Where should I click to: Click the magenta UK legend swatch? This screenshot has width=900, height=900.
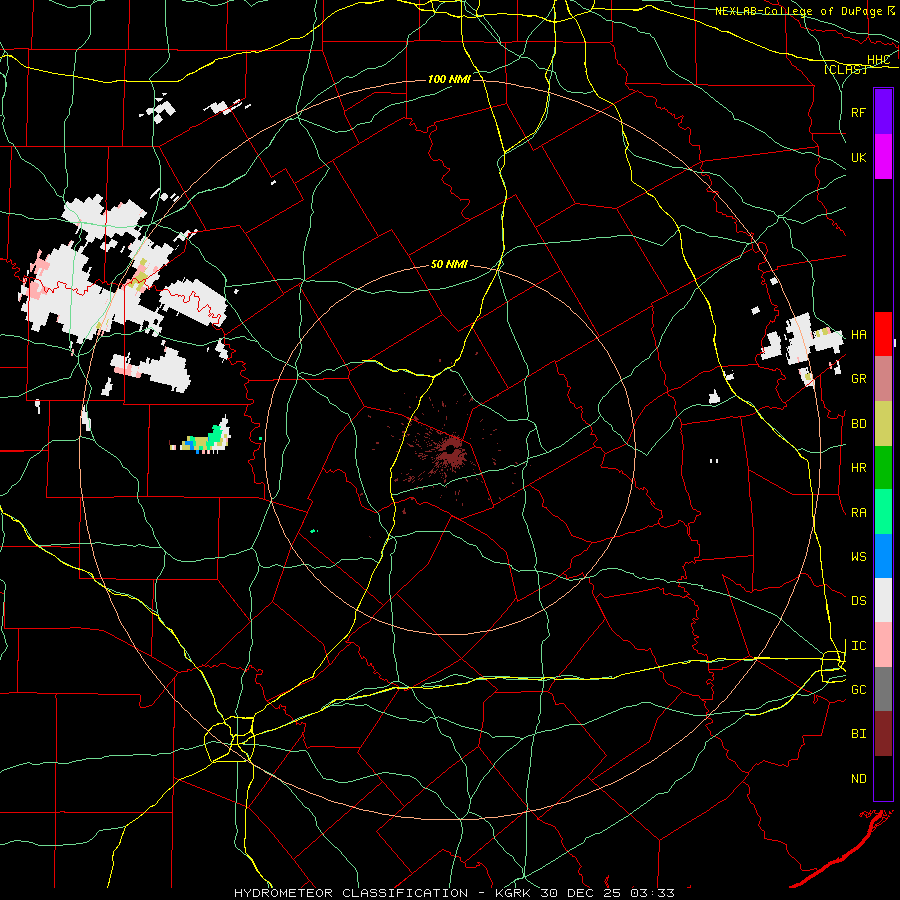(x=883, y=157)
